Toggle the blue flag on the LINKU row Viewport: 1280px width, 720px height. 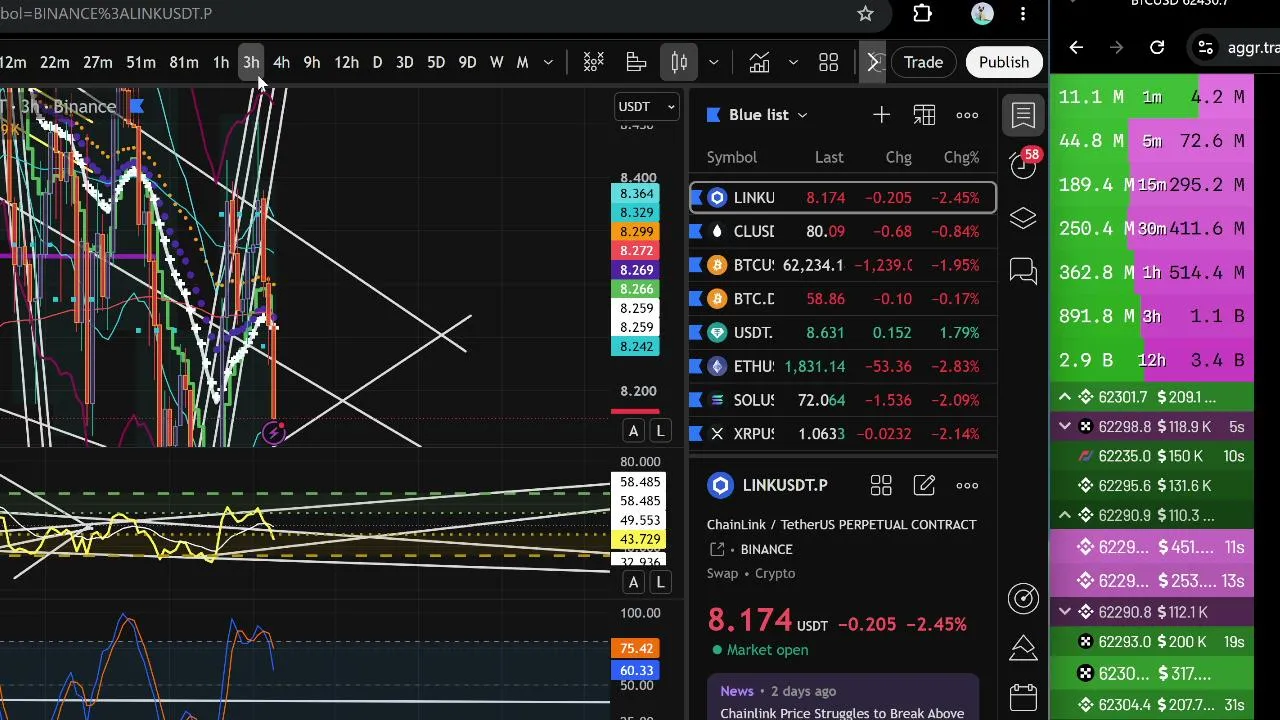point(697,198)
